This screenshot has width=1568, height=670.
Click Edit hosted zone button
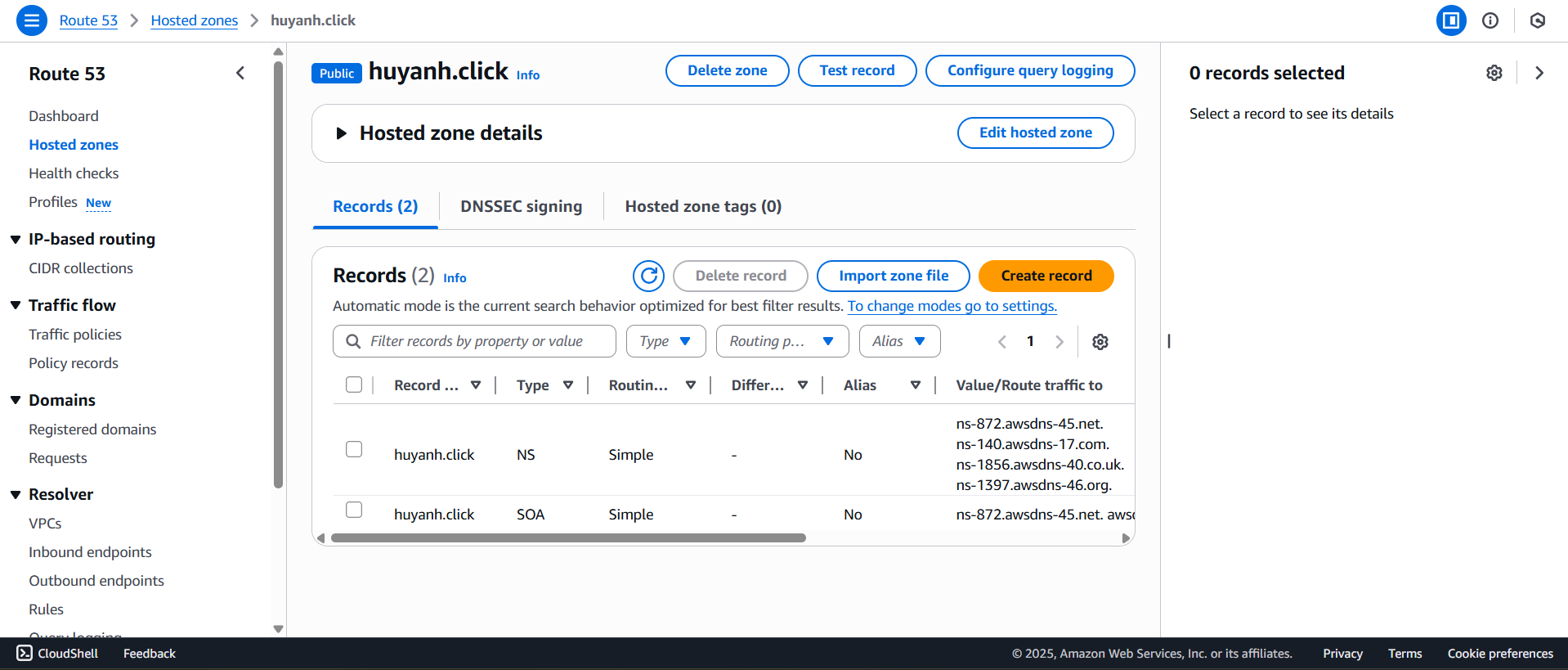[1036, 133]
